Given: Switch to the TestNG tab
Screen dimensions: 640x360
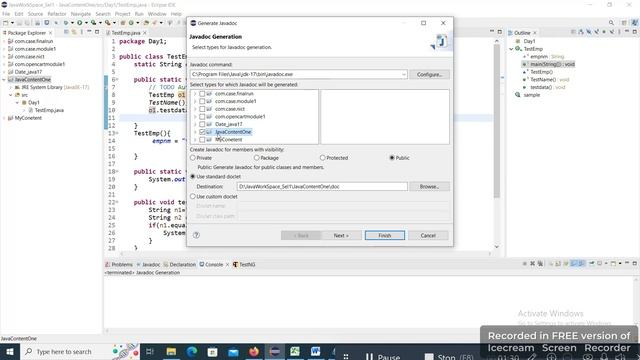Looking at the screenshot, I should tap(244, 264).
